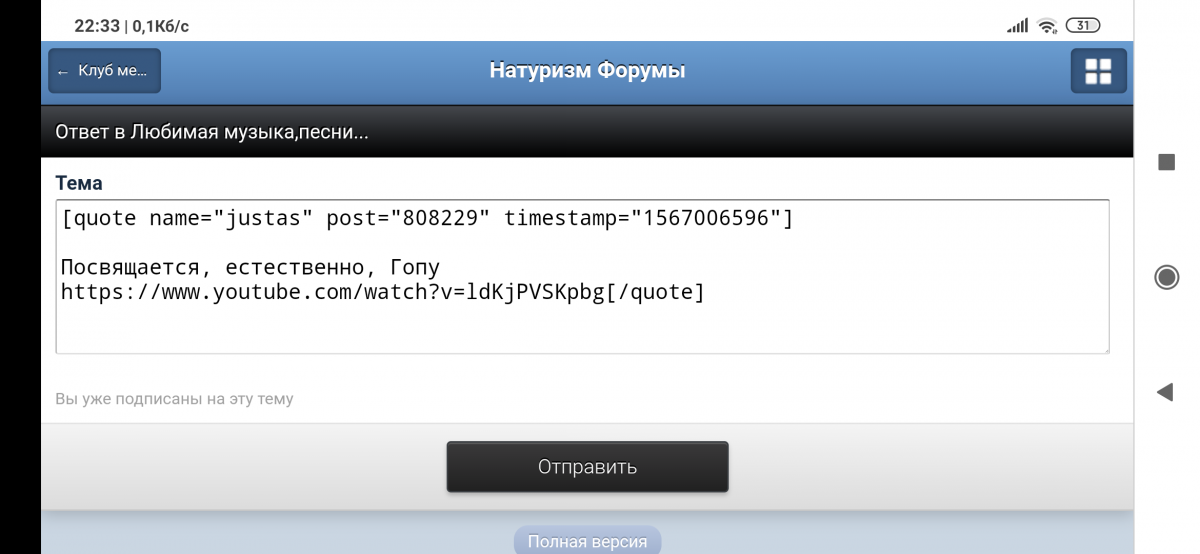The image size is (1200, 554).
Task: Tap the battery indicator in status bar
Action: [1083, 26]
